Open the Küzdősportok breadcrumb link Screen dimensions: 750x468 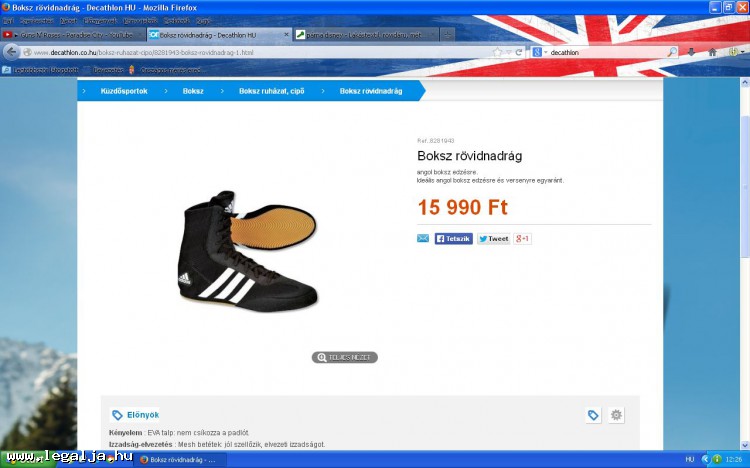click(x=124, y=91)
